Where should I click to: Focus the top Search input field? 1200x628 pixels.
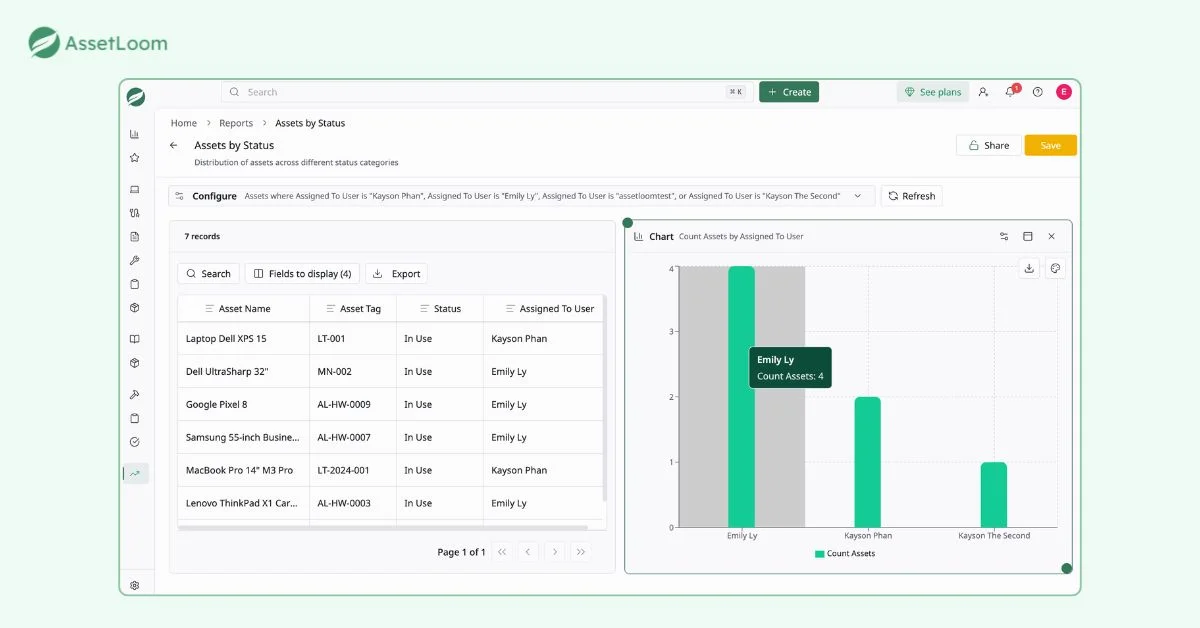[486, 92]
